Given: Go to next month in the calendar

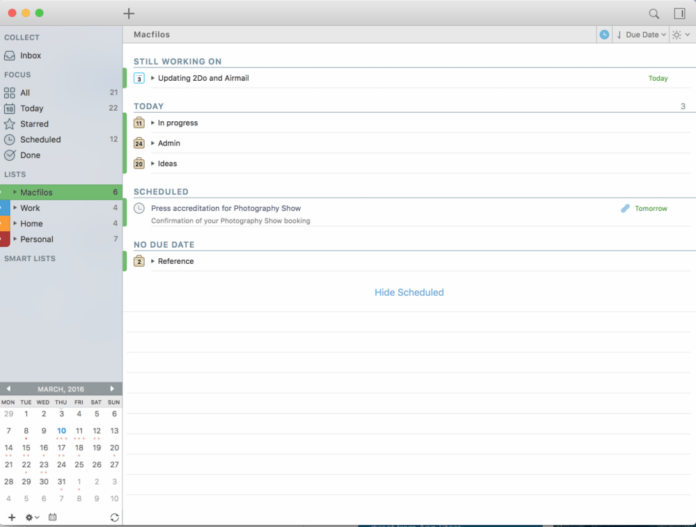Looking at the screenshot, I should (112, 388).
